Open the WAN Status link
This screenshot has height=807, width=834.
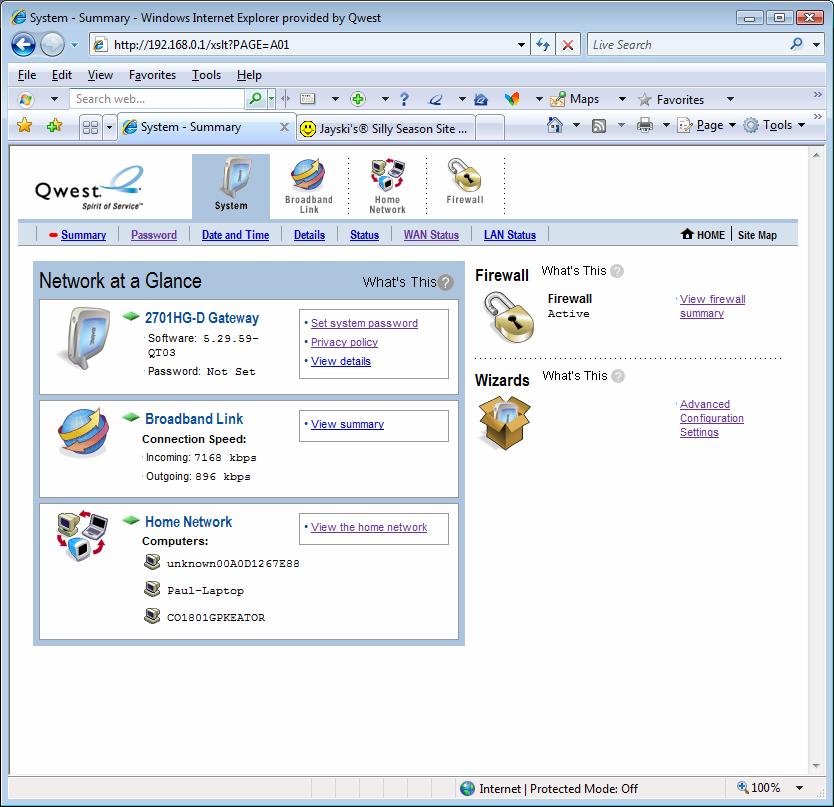pos(431,235)
